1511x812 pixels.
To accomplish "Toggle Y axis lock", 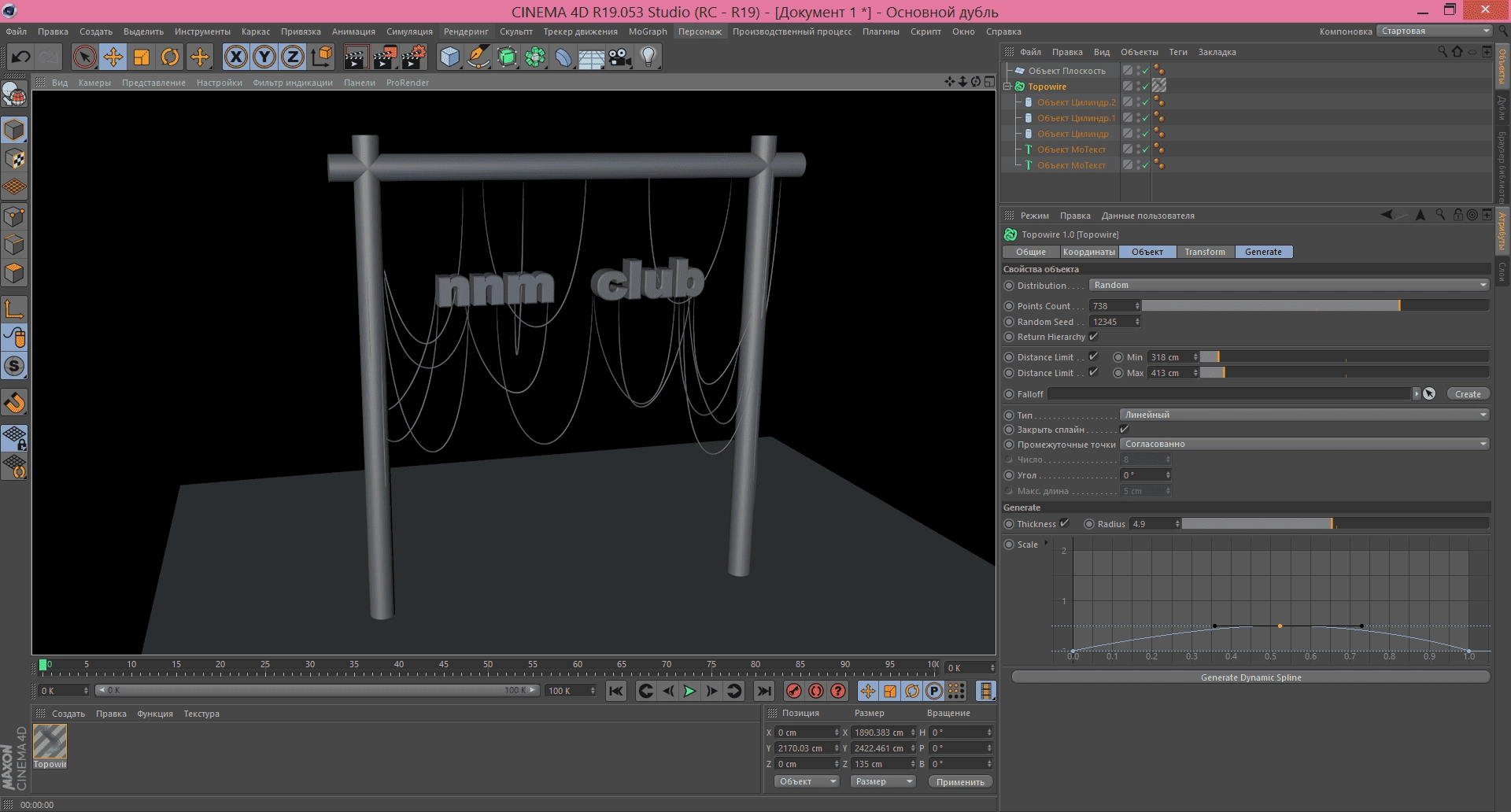I will (264, 57).
